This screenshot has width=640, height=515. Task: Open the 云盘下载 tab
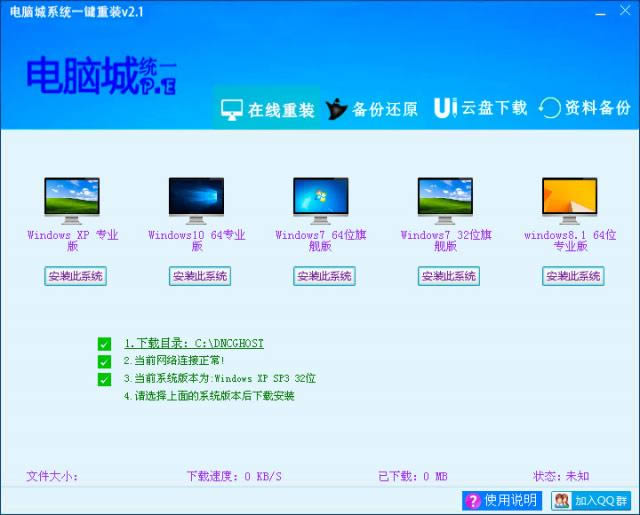click(480, 108)
